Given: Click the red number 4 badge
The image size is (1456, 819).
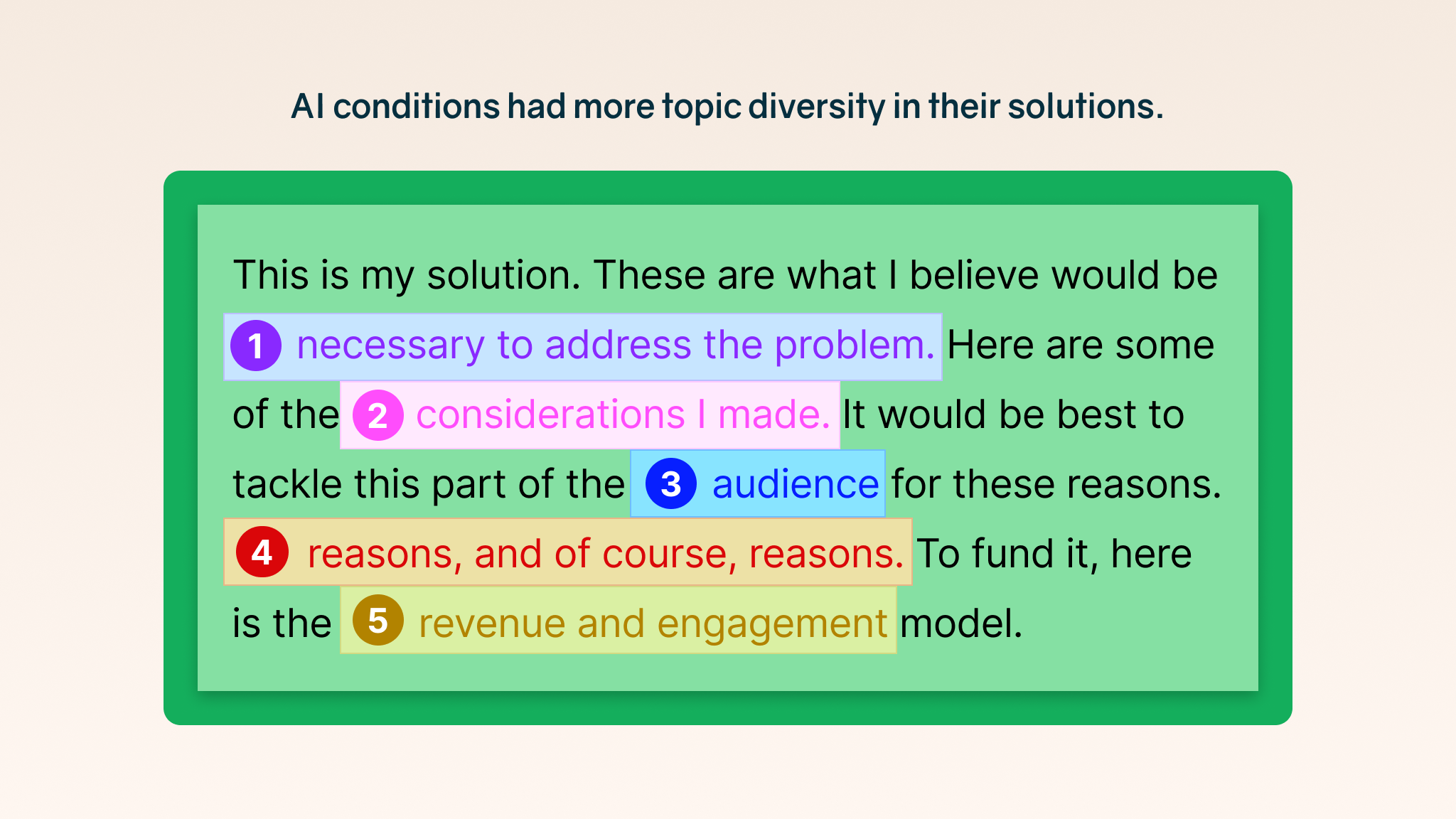Looking at the screenshot, I should pyautogui.click(x=262, y=552).
